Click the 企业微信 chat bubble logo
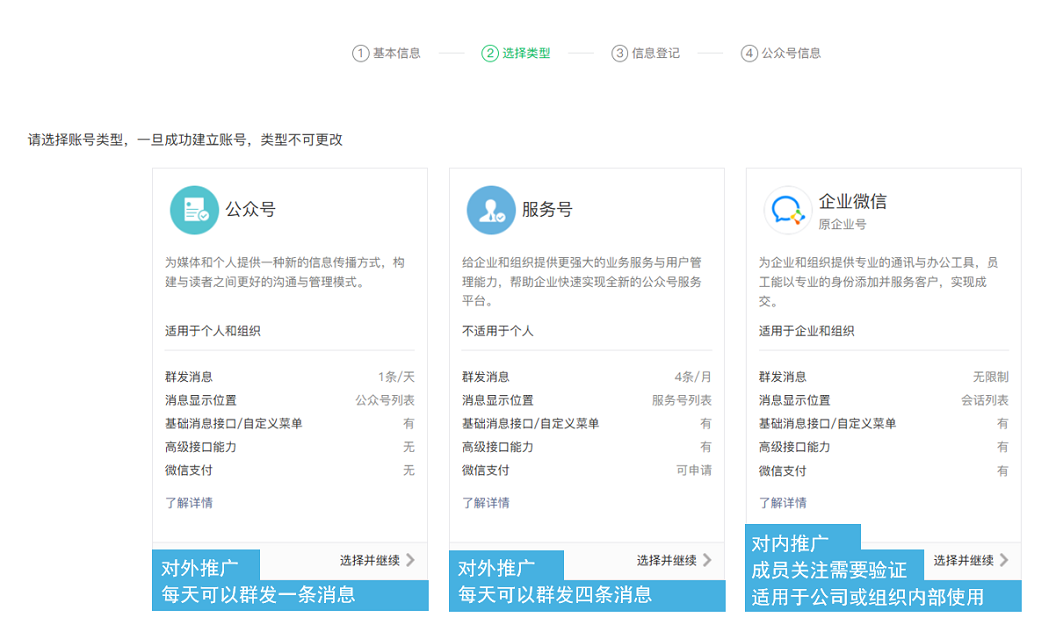The height and width of the screenshot is (639, 1056). tap(787, 210)
